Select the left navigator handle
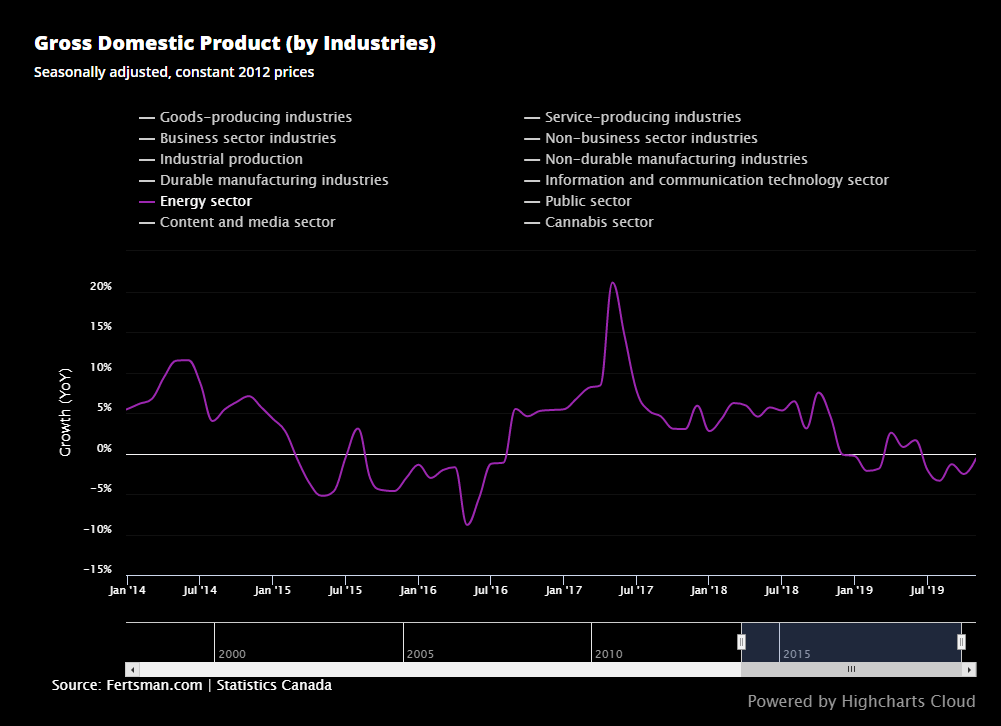The height and width of the screenshot is (726, 1001). coord(742,640)
